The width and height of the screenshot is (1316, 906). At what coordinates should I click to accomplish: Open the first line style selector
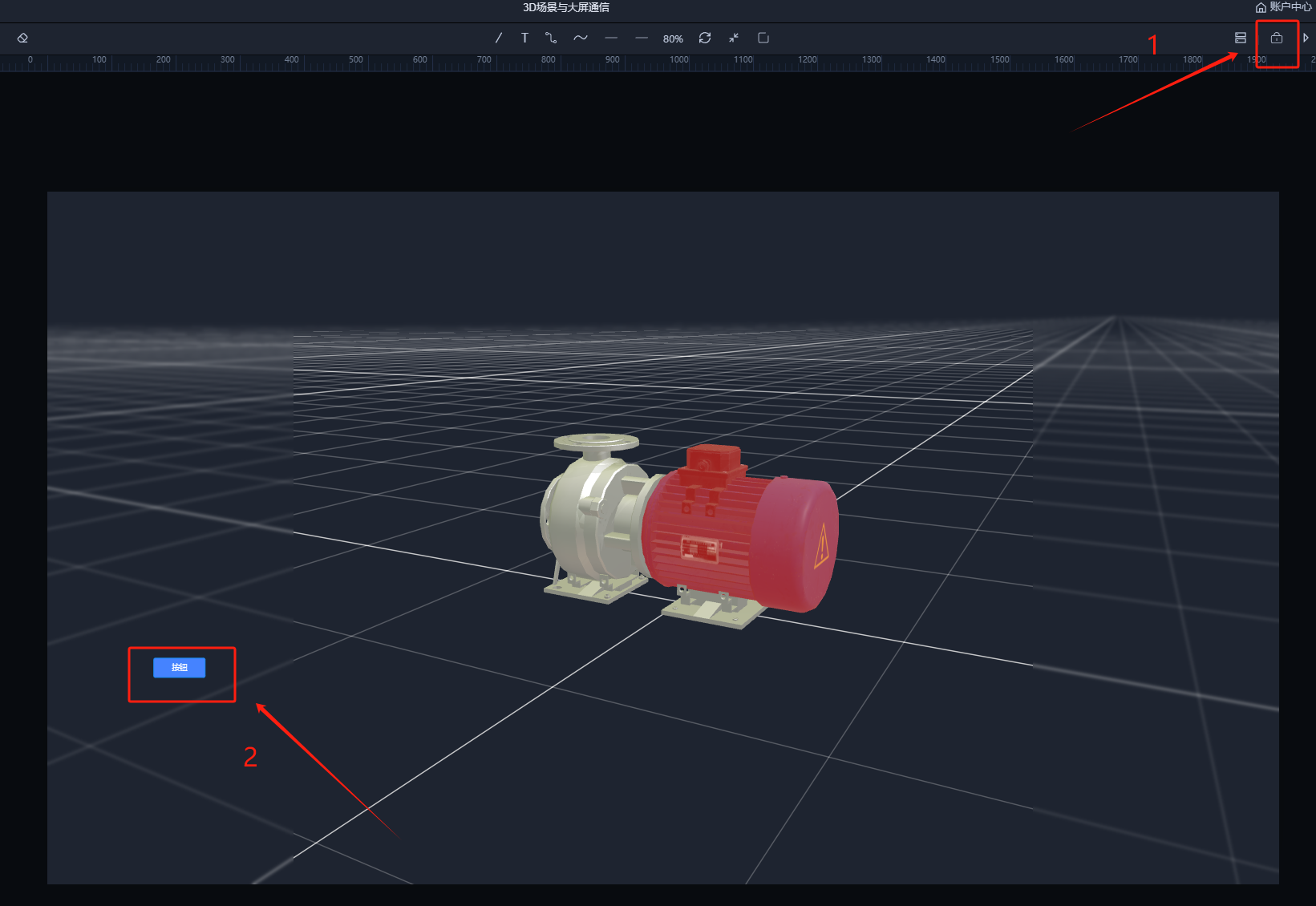click(x=611, y=38)
